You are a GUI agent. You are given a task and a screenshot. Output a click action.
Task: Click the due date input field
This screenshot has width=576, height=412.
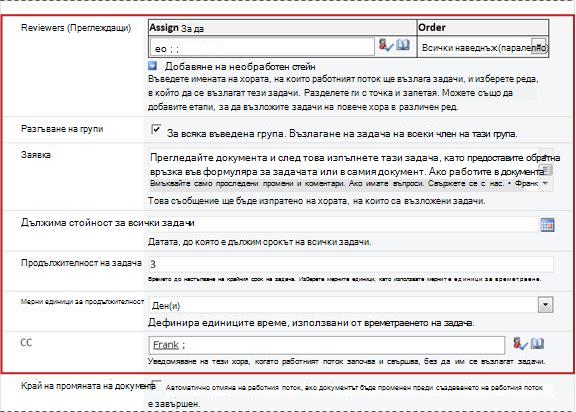343,224
